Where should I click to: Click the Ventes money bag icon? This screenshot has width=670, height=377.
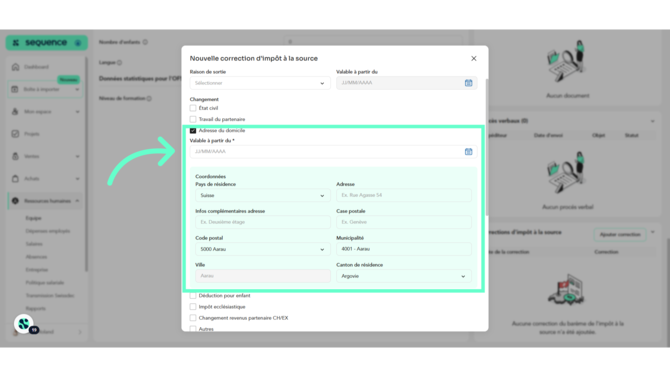15,156
